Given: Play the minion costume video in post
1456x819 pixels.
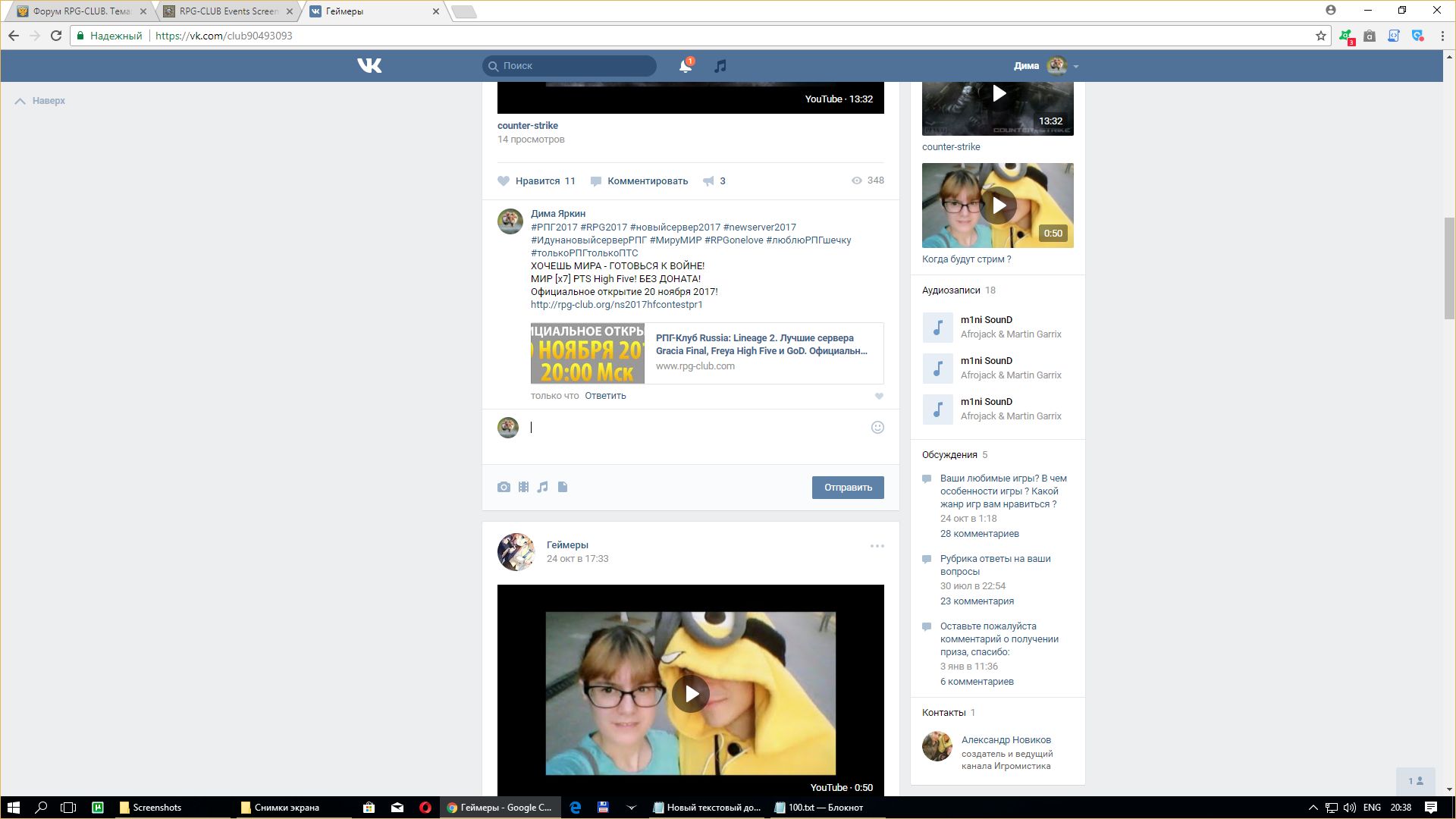Looking at the screenshot, I should point(690,693).
